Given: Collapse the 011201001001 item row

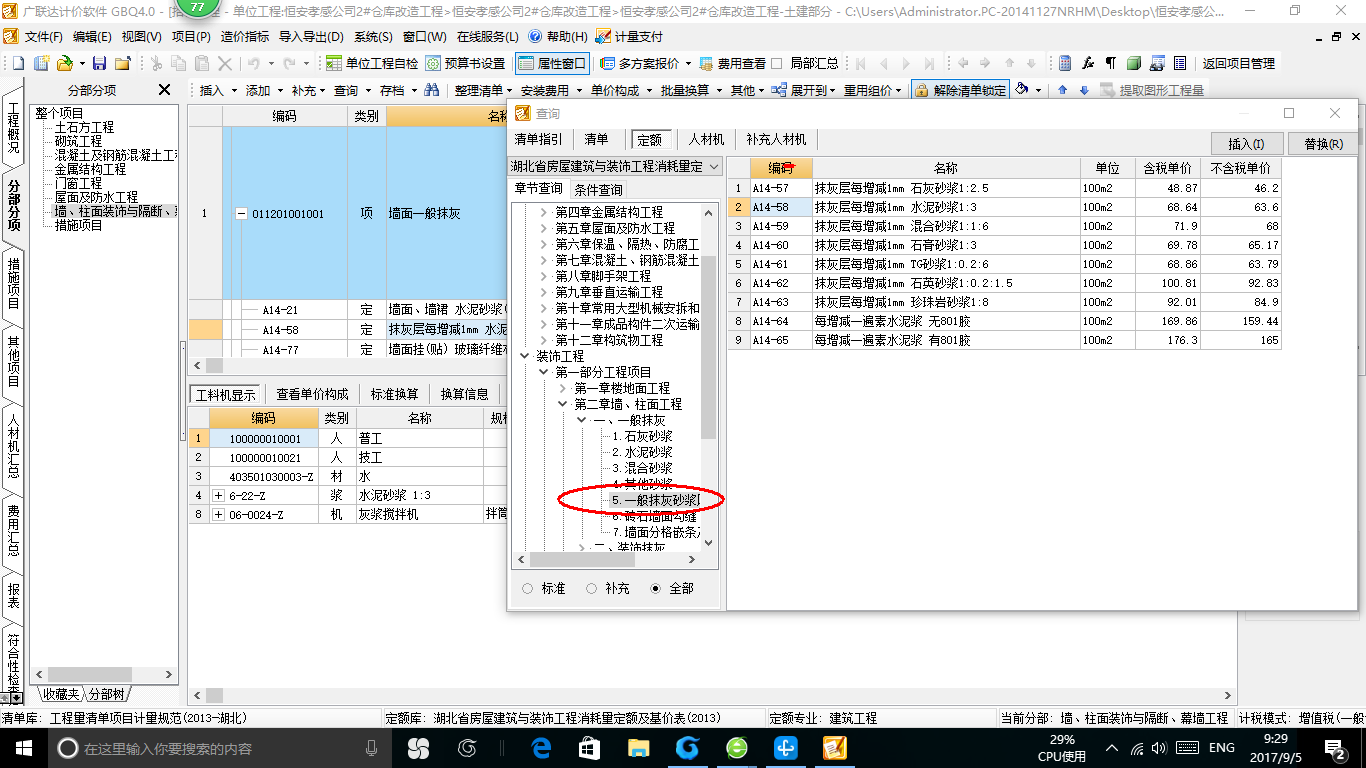Looking at the screenshot, I should 241,213.
